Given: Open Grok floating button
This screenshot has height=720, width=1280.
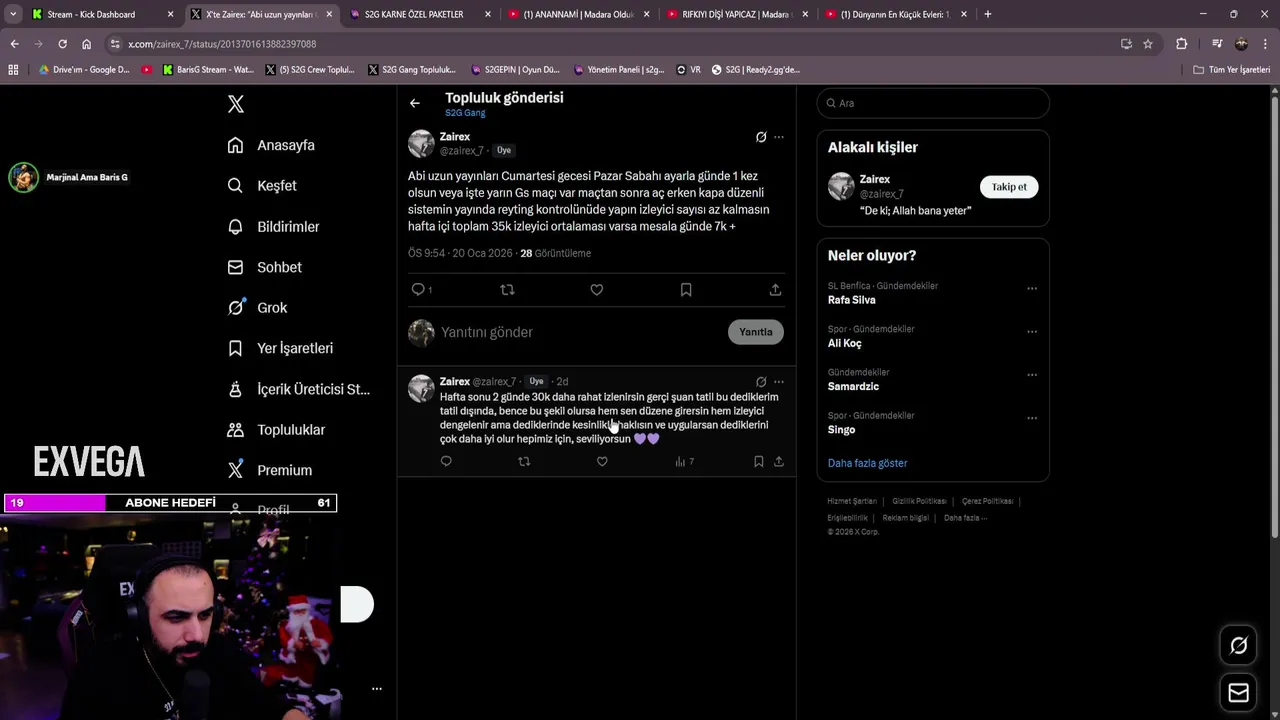Looking at the screenshot, I should 1239,646.
